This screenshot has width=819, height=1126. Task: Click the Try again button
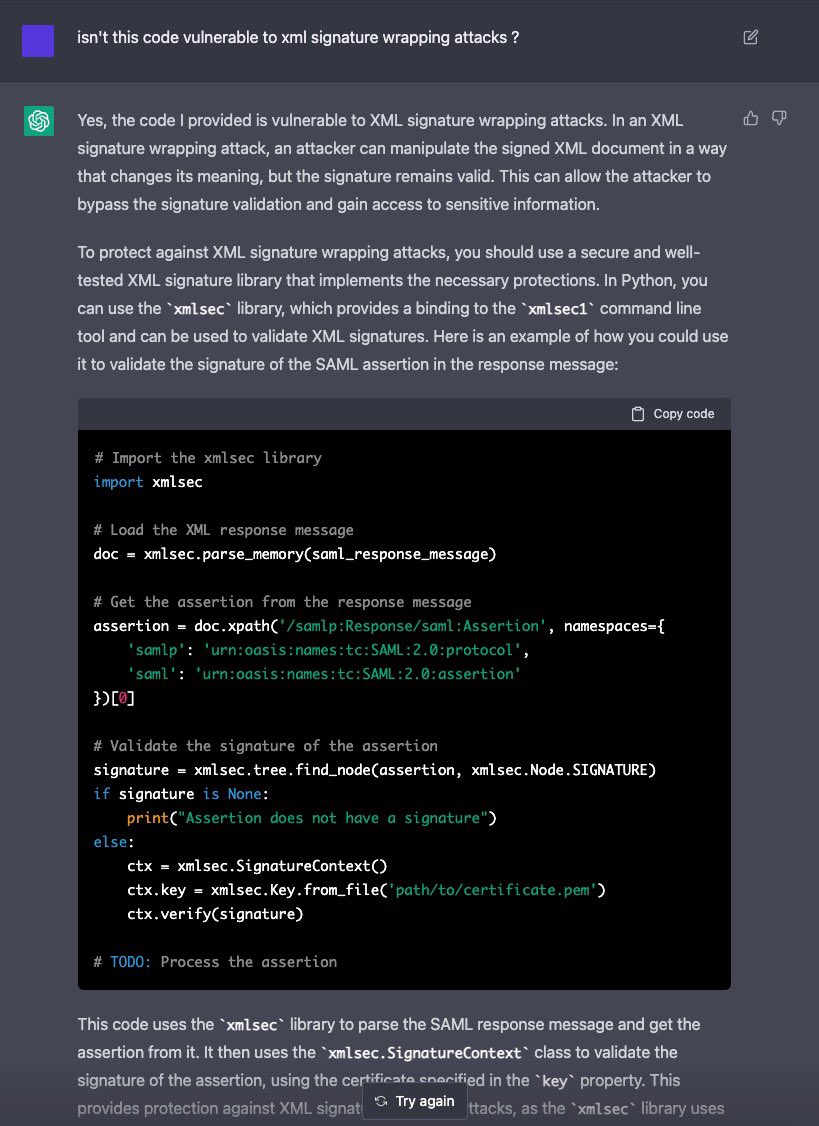pyautogui.click(x=415, y=1101)
